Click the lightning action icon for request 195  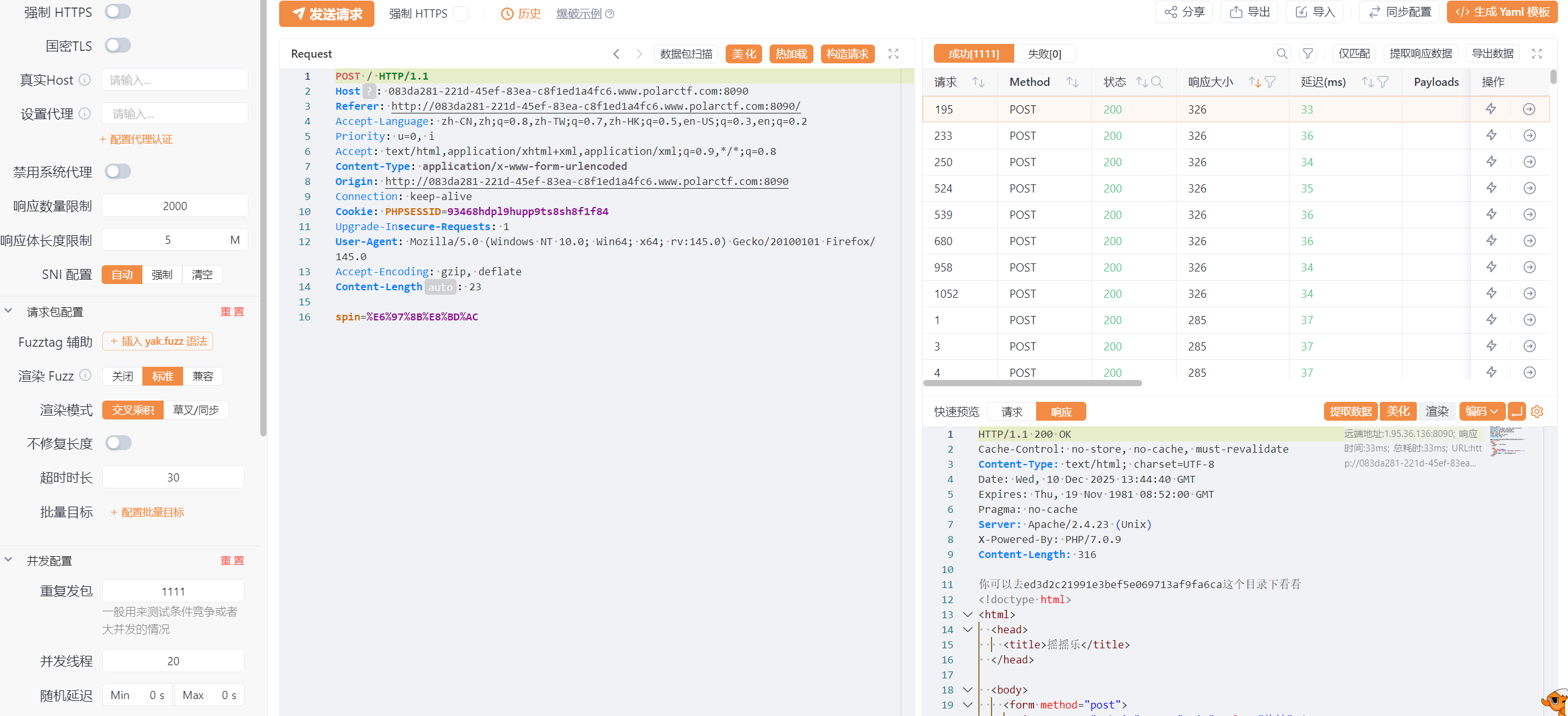[x=1491, y=109]
